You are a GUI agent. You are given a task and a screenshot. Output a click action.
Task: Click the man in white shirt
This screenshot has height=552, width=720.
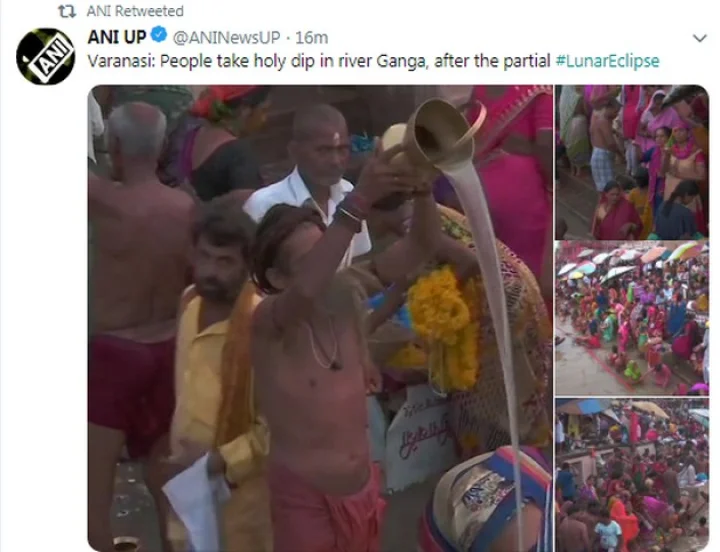coord(312,179)
